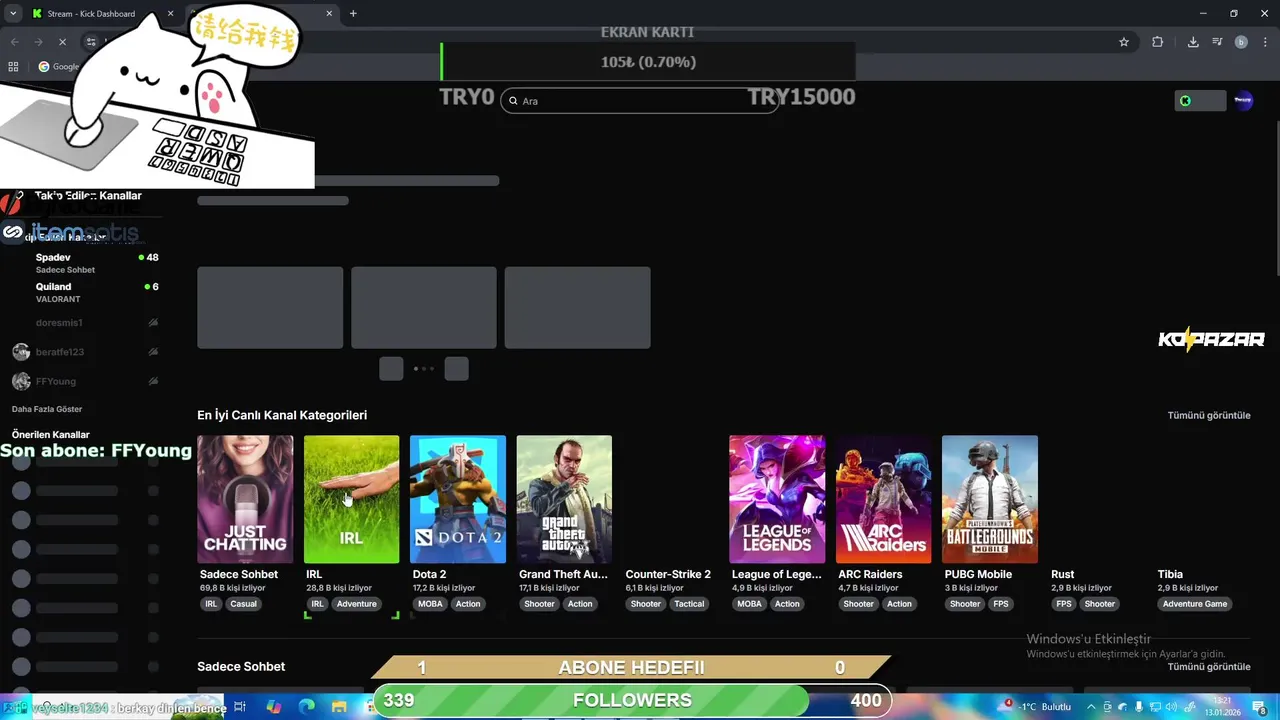Expand Daha Fazla Göster list
1280x720 pixels.
pos(47,409)
